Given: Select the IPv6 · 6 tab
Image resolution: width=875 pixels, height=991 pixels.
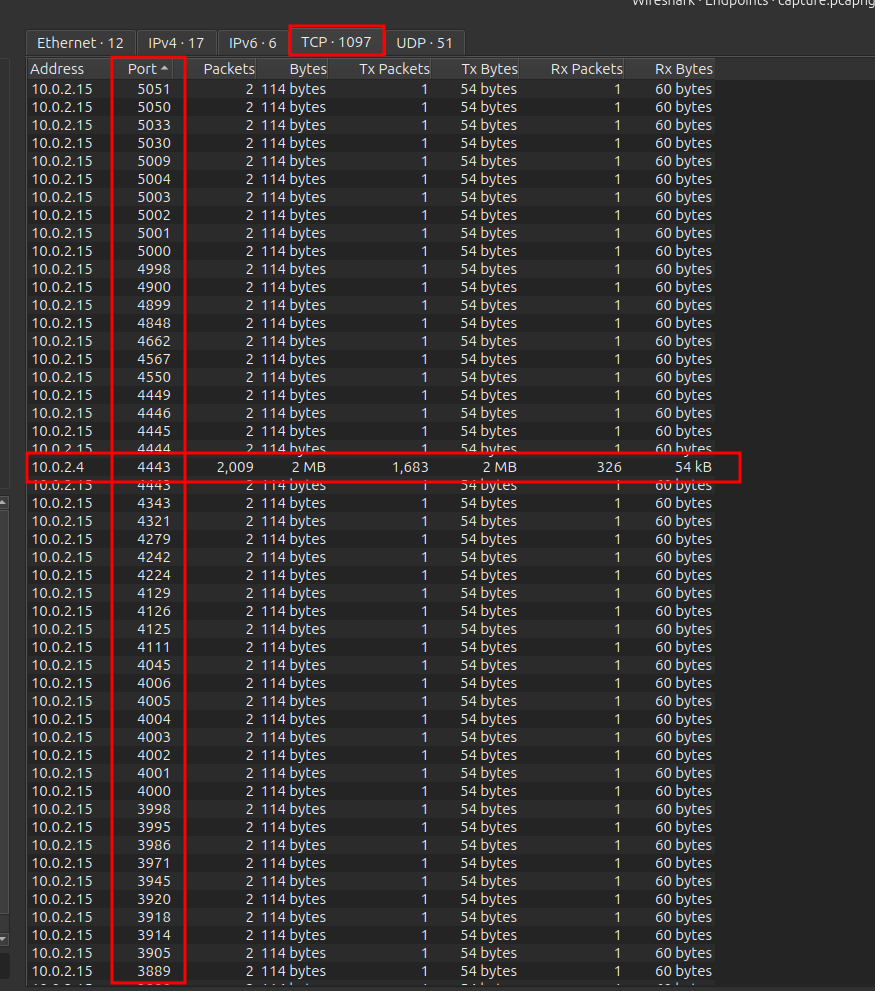Looking at the screenshot, I should [x=252, y=43].
